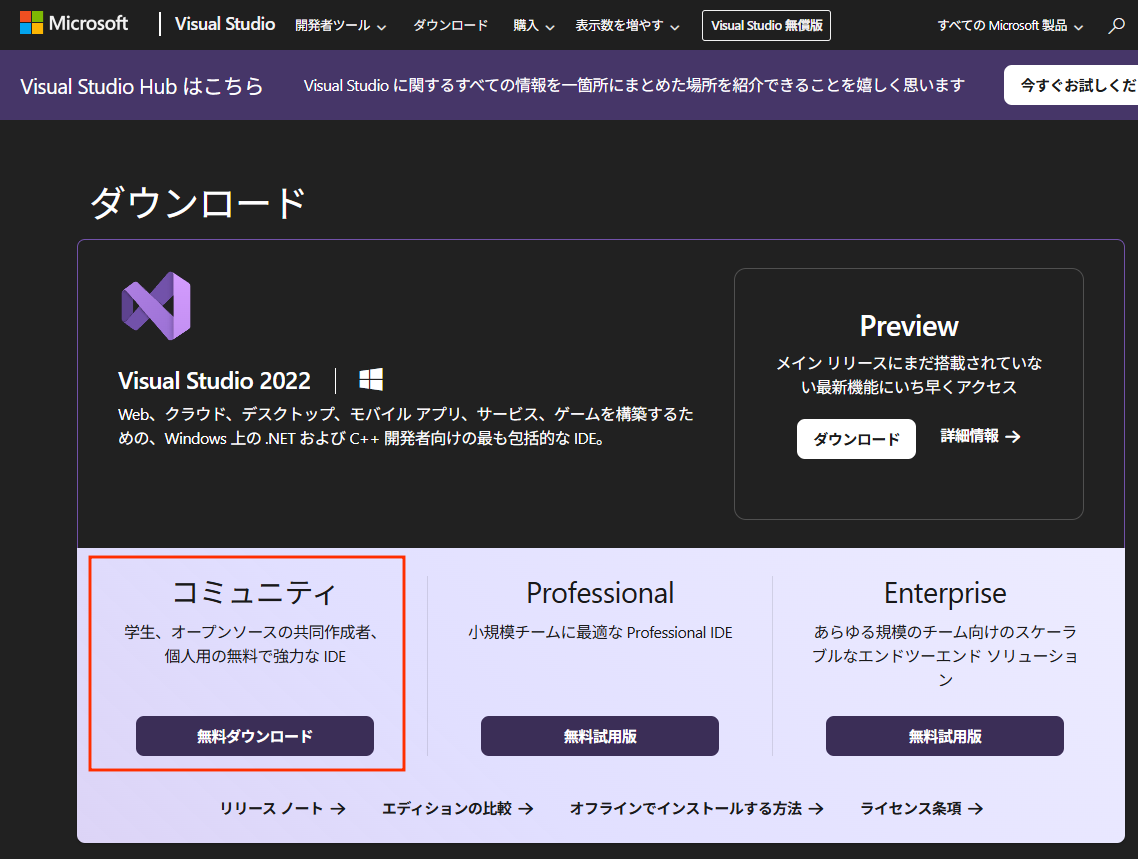Screen dimensions: 1138x859
Task: Click the Professional edition heading
Action: click(600, 593)
